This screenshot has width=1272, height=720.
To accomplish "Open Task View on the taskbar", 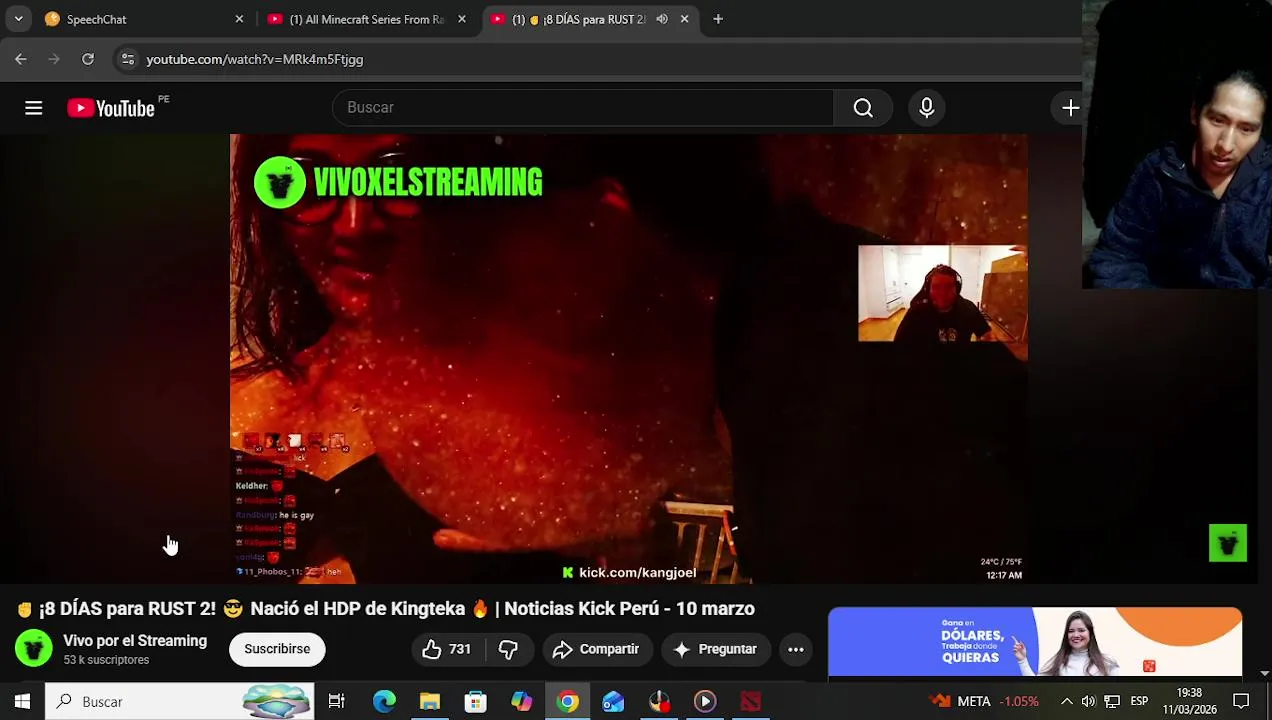I will pyautogui.click(x=336, y=701).
